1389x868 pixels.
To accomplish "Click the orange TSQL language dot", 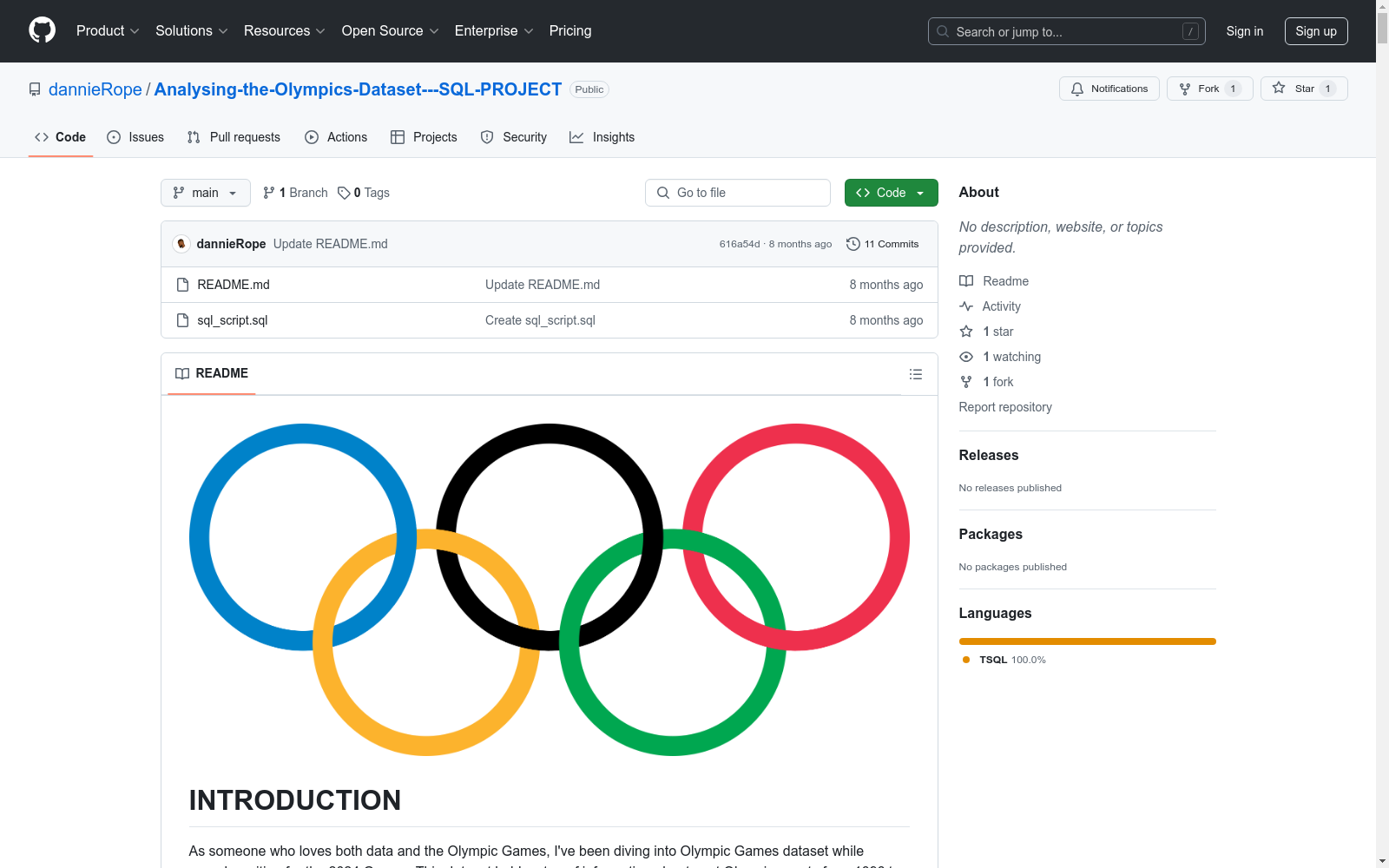I will click(966, 660).
